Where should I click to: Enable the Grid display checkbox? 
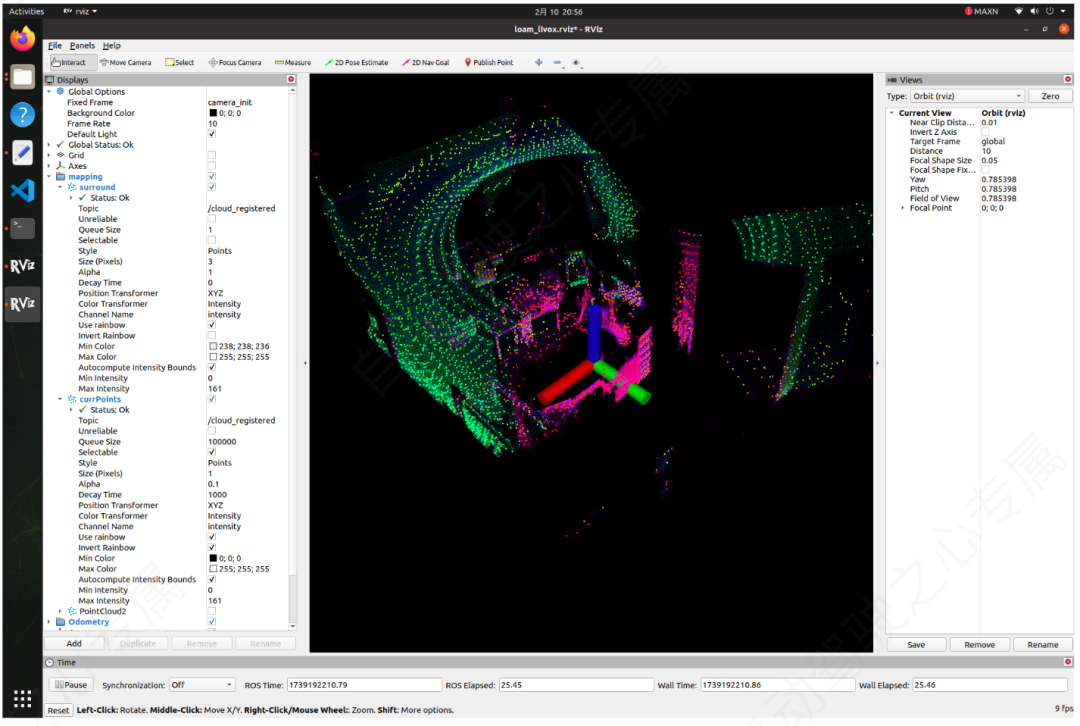[x=211, y=155]
